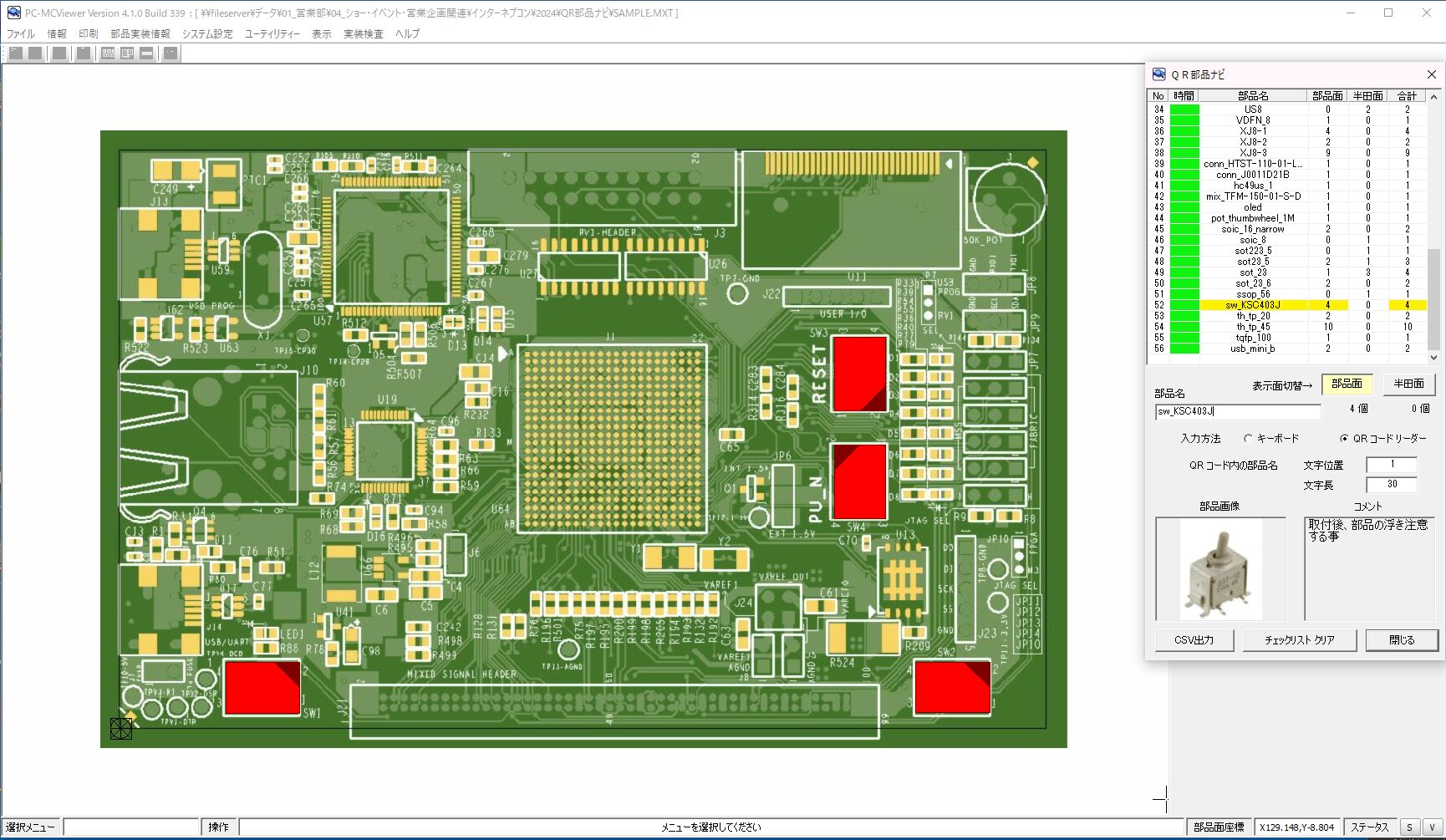Switch display side to 半田面
This screenshot has width=1446, height=840.
[1408, 384]
